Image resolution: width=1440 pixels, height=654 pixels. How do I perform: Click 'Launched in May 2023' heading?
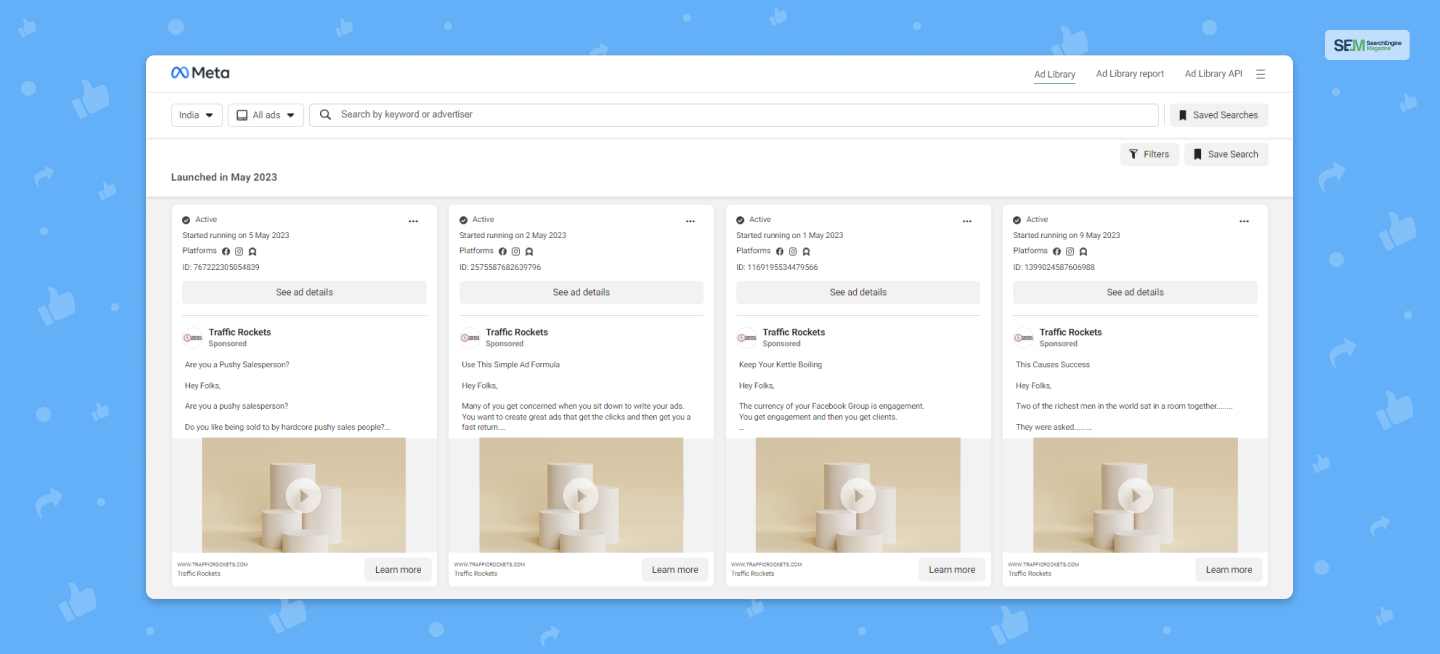tap(224, 177)
